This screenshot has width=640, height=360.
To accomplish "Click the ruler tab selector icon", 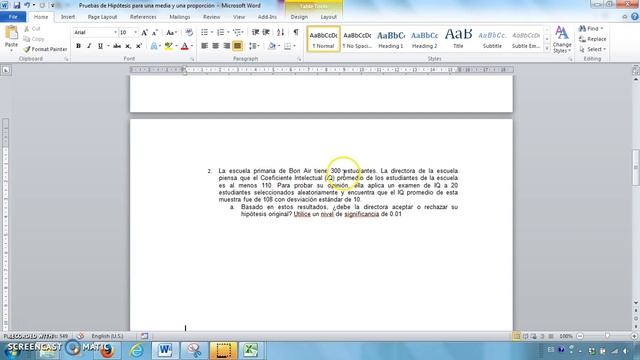I will point(6,70).
